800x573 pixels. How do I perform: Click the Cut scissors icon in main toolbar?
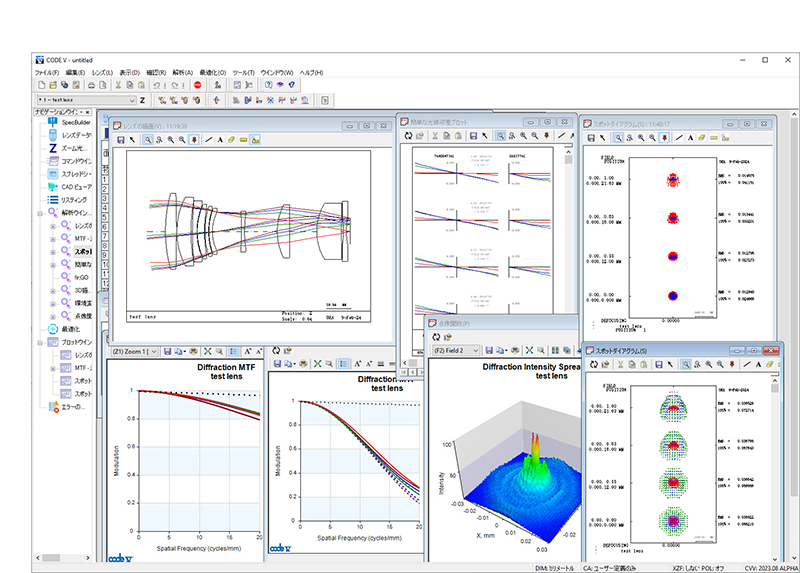coord(118,85)
